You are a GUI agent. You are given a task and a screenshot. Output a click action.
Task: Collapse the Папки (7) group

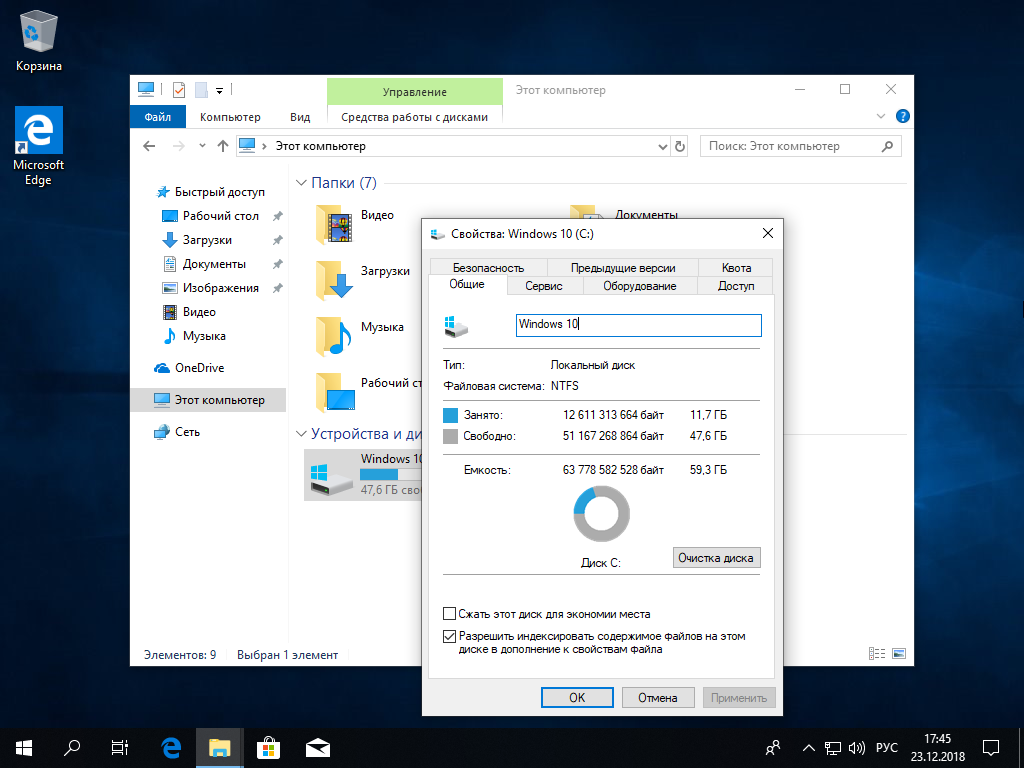(301, 183)
